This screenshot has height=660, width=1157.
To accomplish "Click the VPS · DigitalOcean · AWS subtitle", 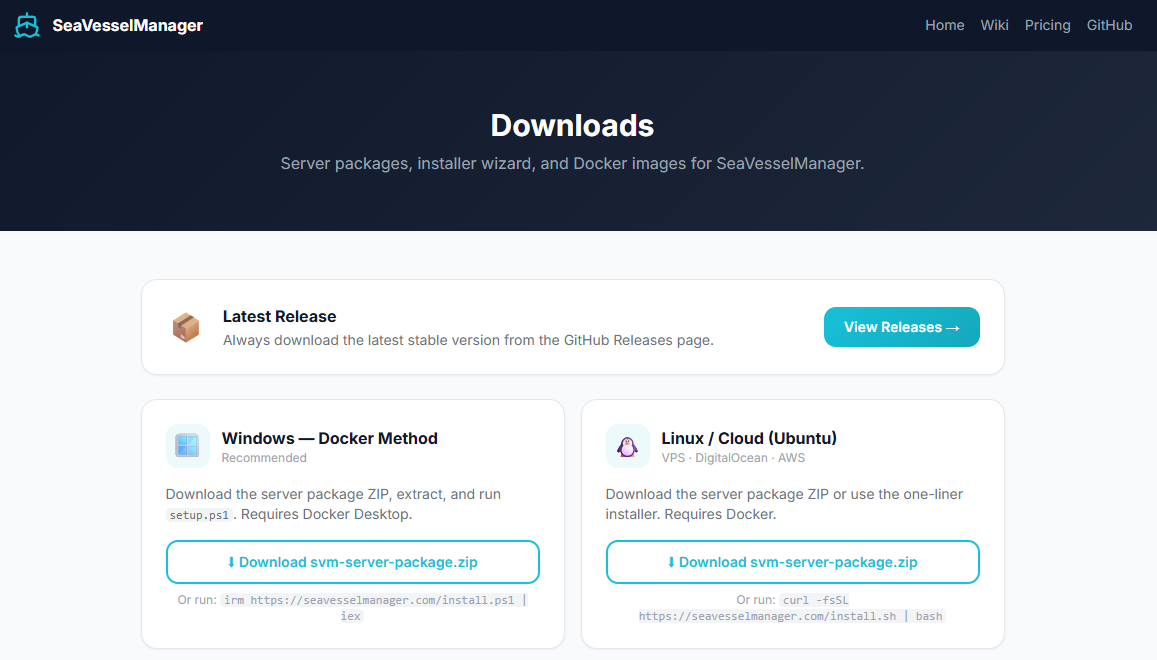I will [733, 458].
